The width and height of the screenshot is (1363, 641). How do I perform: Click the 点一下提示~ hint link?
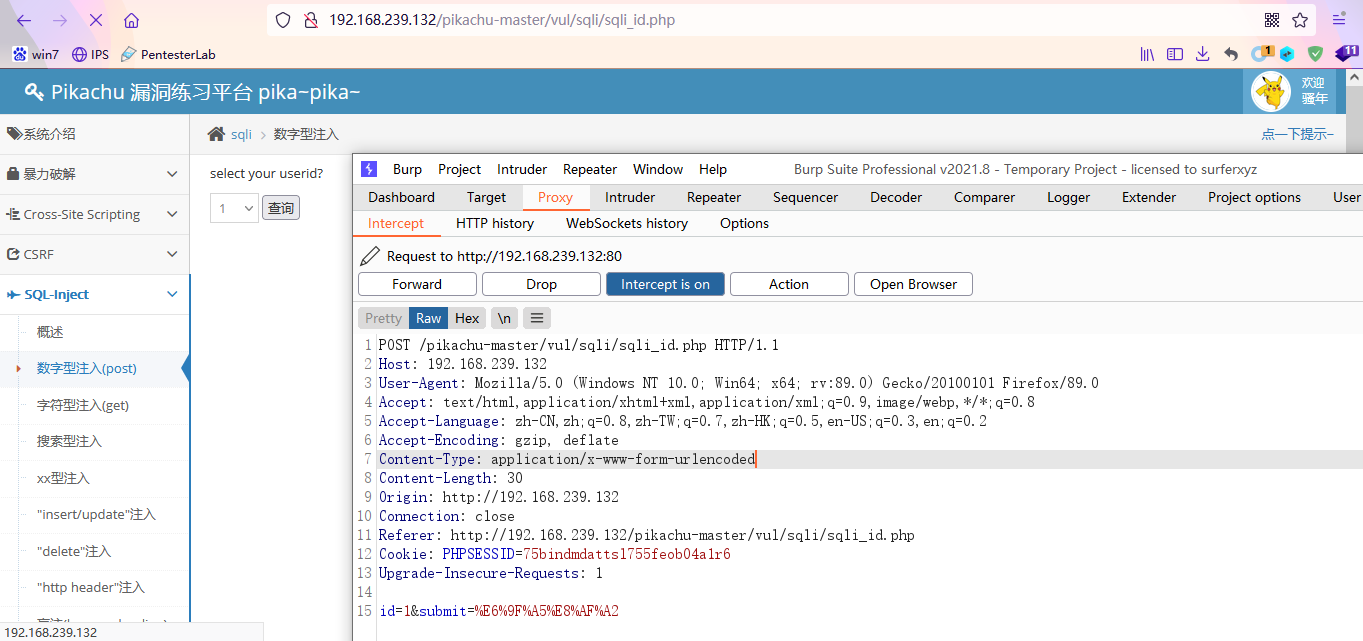pos(1298,134)
